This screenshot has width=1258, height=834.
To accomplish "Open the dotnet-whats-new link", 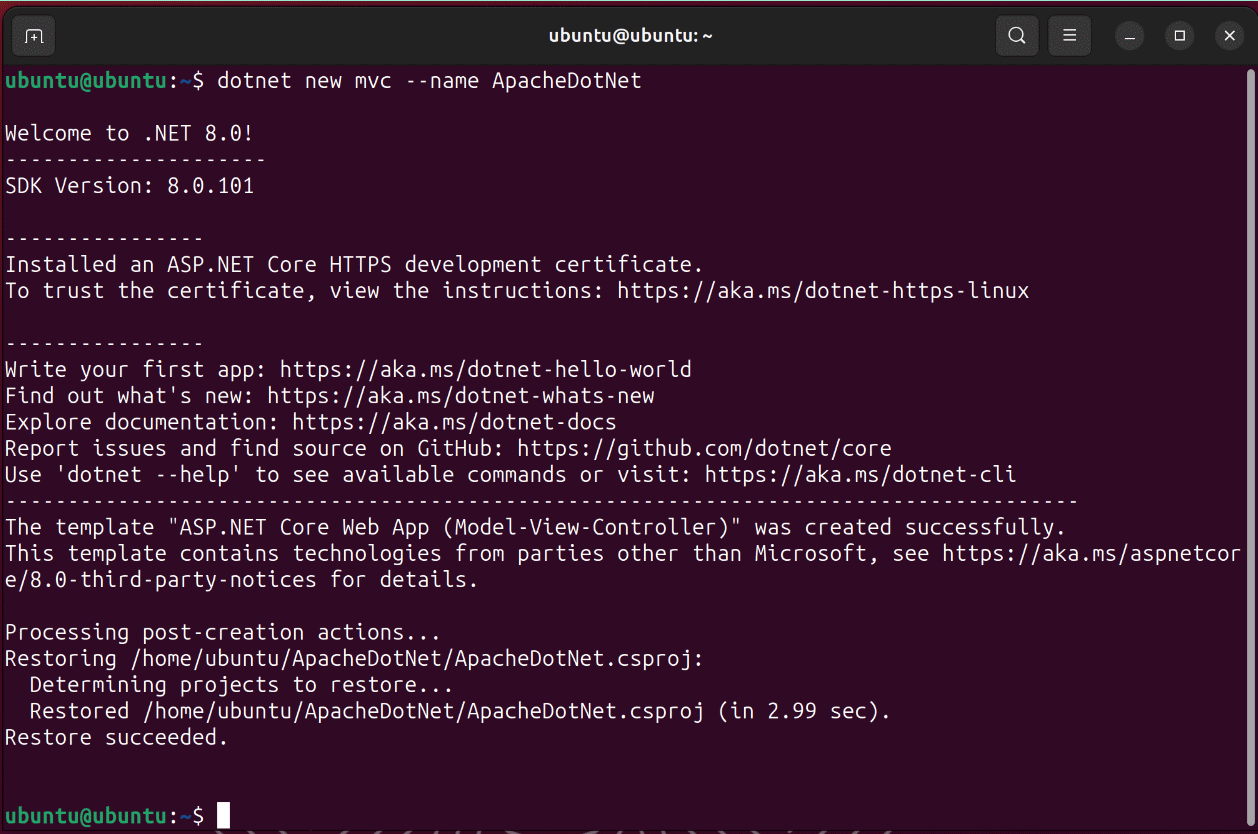I will [x=461, y=396].
